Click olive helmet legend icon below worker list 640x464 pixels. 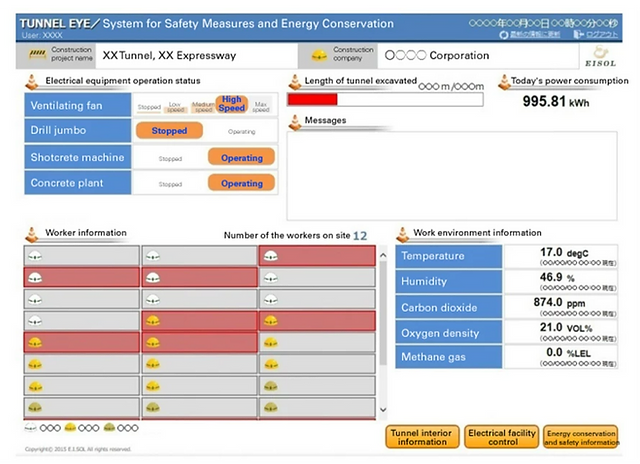[x=109, y=428]
